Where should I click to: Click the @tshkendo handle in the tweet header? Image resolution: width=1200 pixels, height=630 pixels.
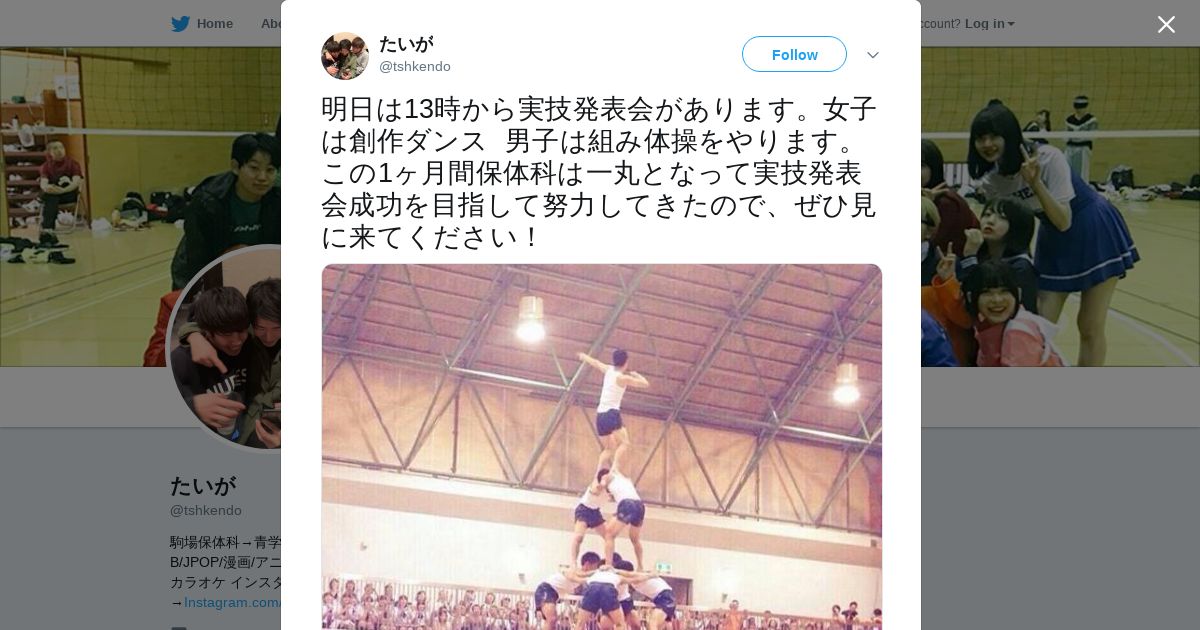pos(415,66)
